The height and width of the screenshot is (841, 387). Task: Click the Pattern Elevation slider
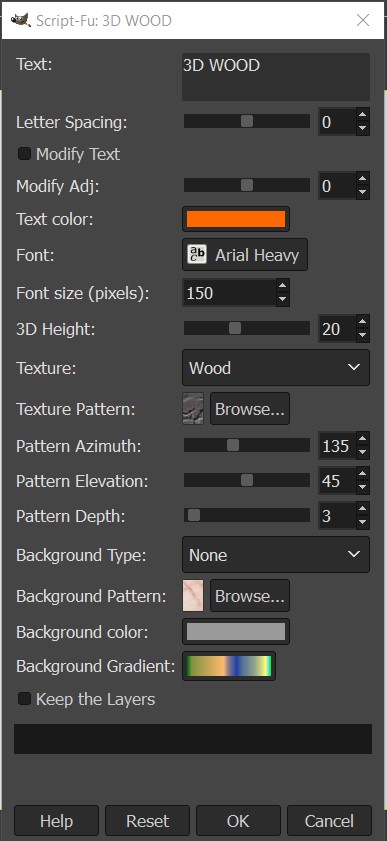coord(247,480)
